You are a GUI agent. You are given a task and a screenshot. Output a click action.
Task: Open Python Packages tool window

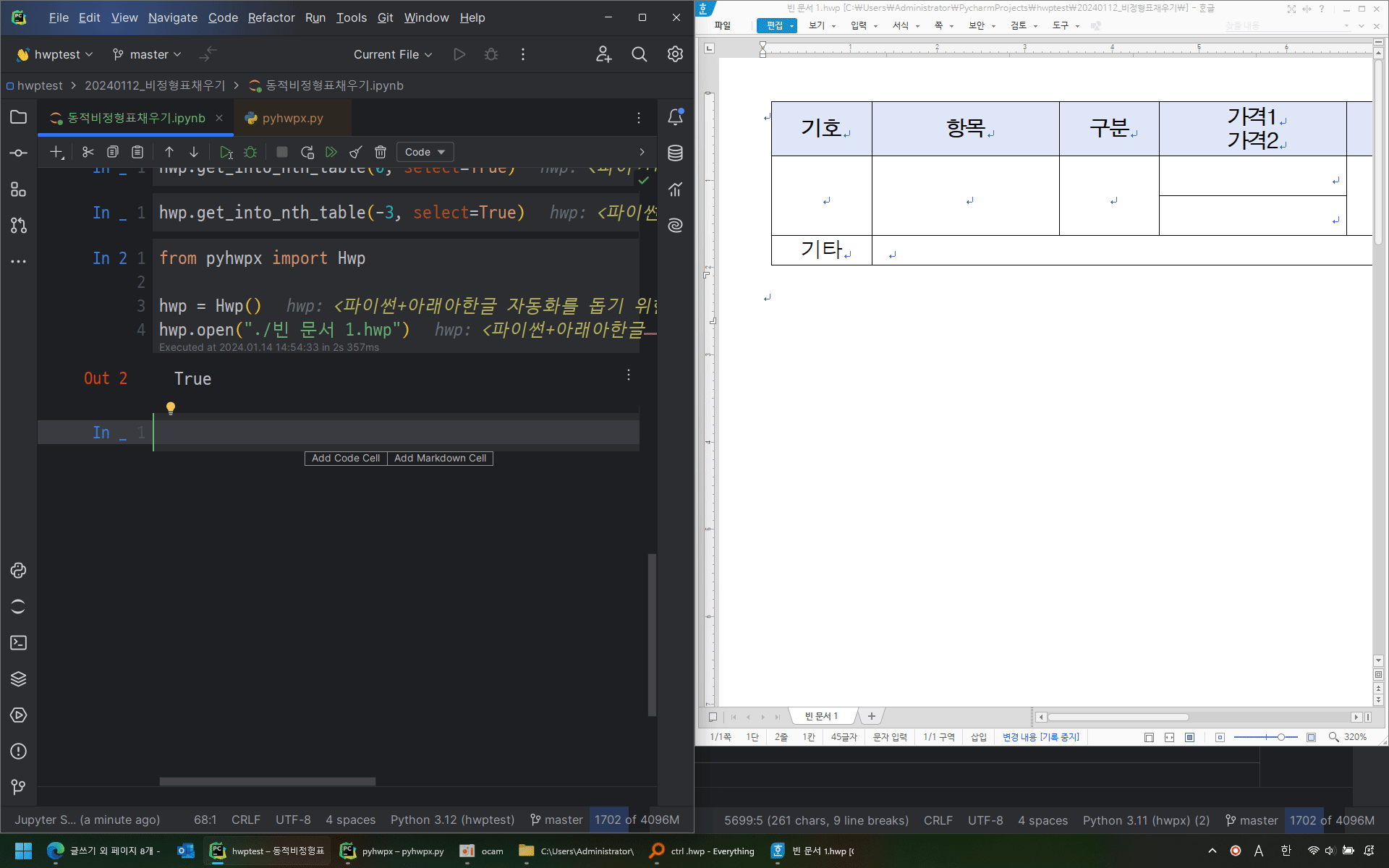point(19,679)
